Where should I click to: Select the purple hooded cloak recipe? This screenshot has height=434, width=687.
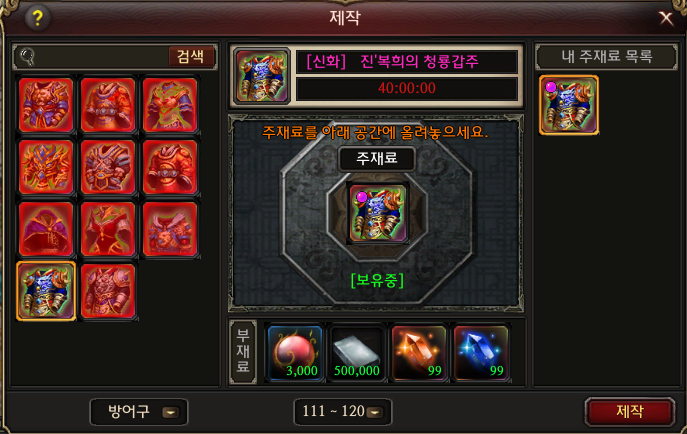(x=46, y=229)
